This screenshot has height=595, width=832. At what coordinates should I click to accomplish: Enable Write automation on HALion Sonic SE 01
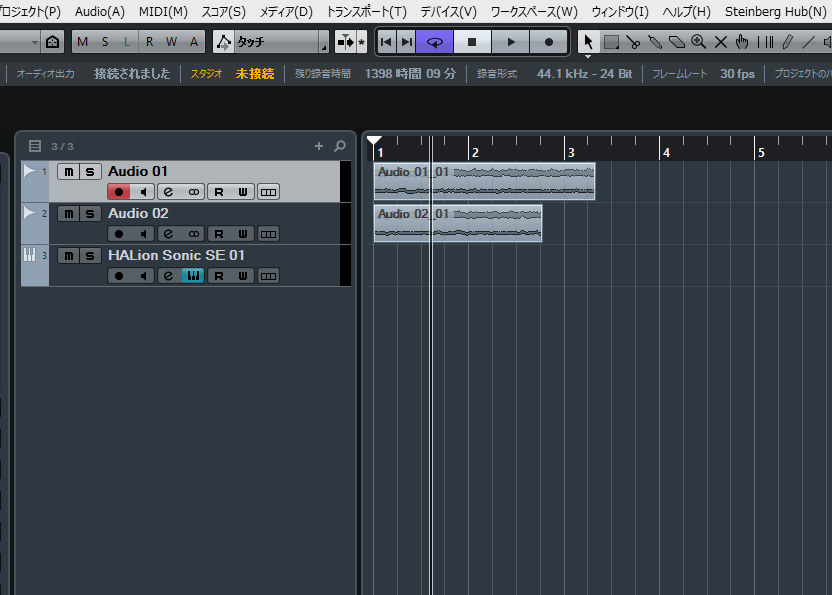[242, 275]
